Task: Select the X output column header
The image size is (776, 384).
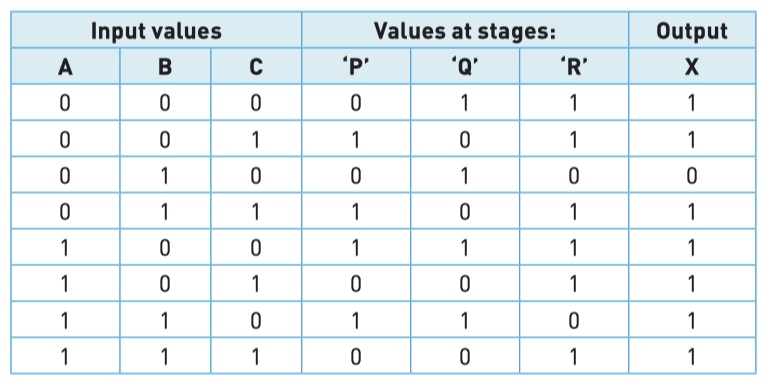Action: pyautogui.click(x=692, y=66)
